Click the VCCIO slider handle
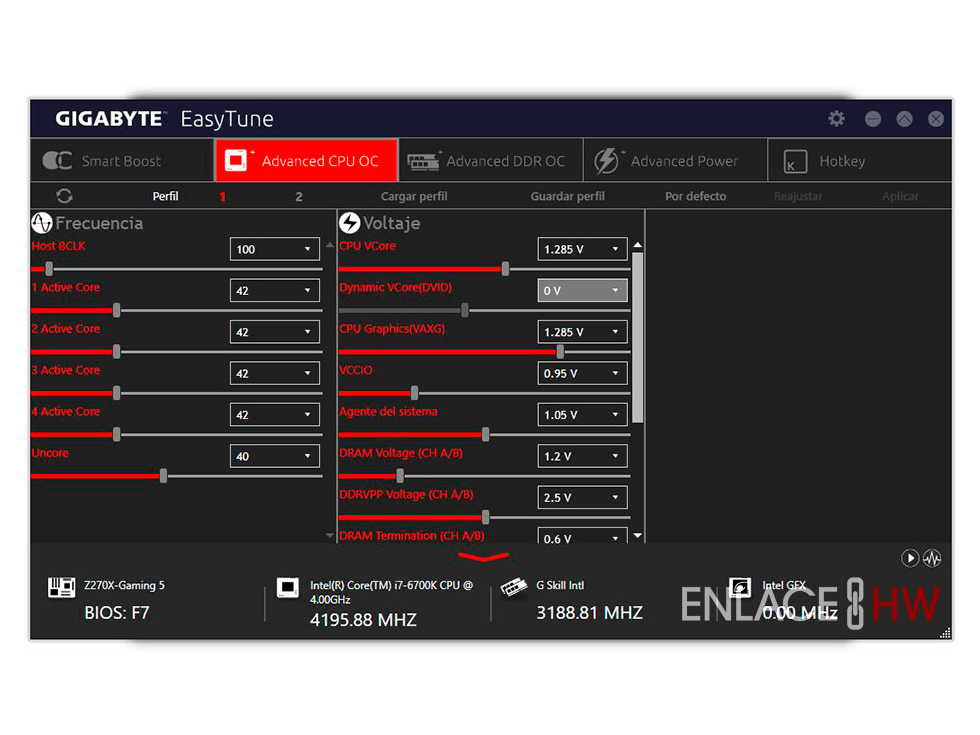 pyautogui.click(x=414, y=393)
